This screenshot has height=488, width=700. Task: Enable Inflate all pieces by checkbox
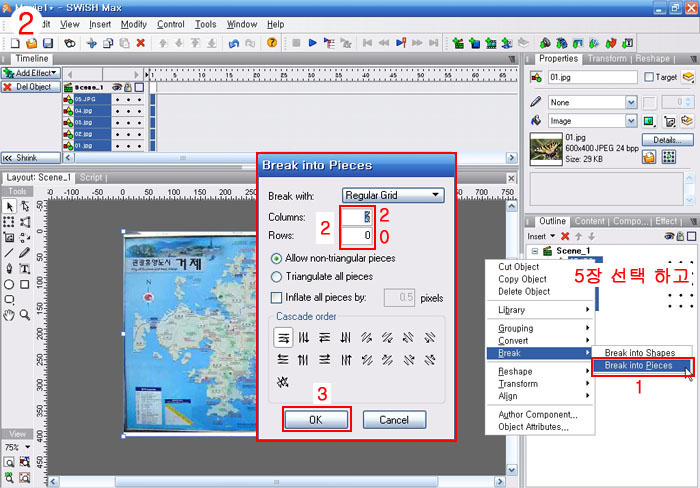coord(276,297)
